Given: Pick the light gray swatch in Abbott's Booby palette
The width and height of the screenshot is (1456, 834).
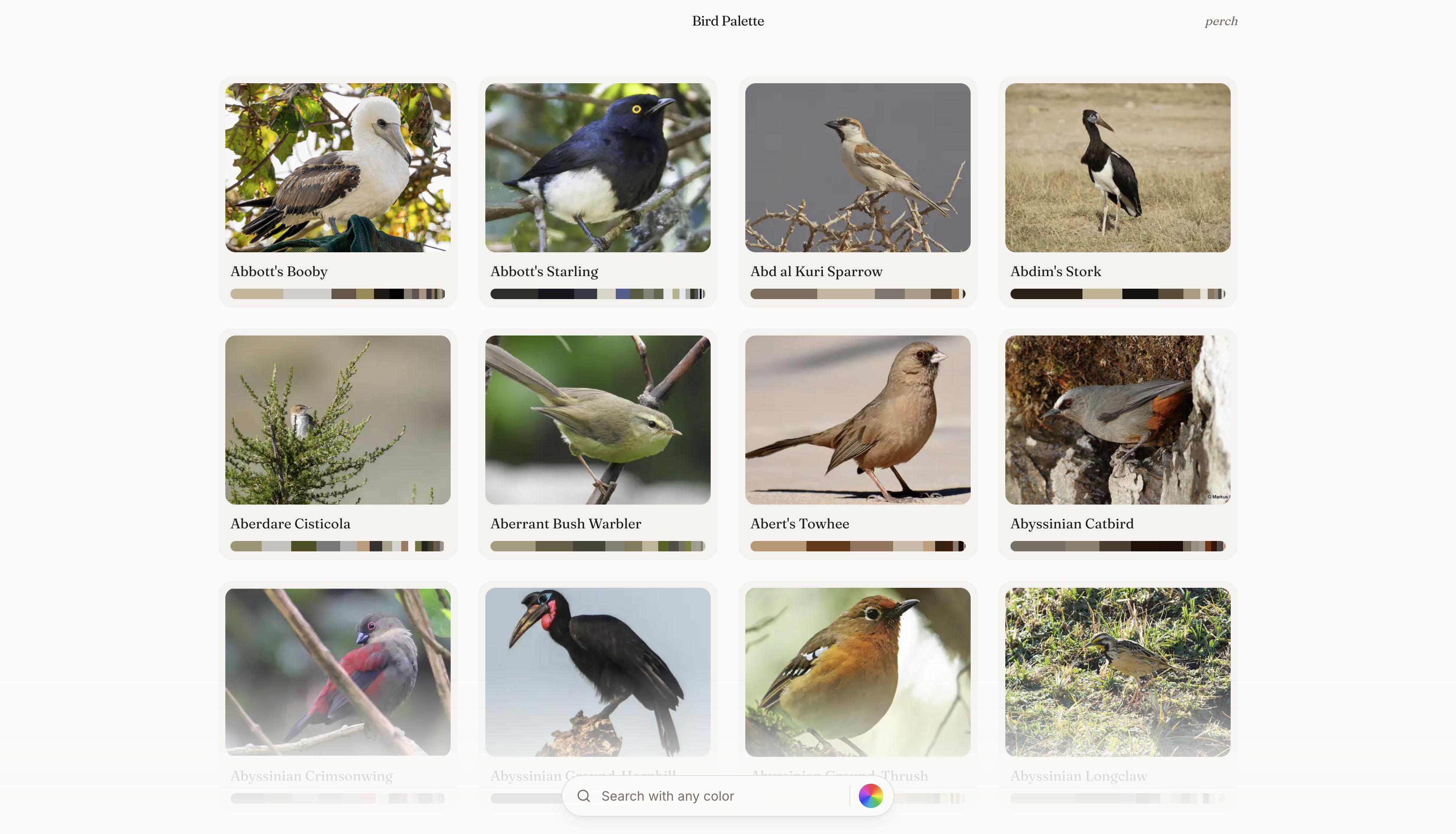Looking at the screenshot, I should coord(307,294).
